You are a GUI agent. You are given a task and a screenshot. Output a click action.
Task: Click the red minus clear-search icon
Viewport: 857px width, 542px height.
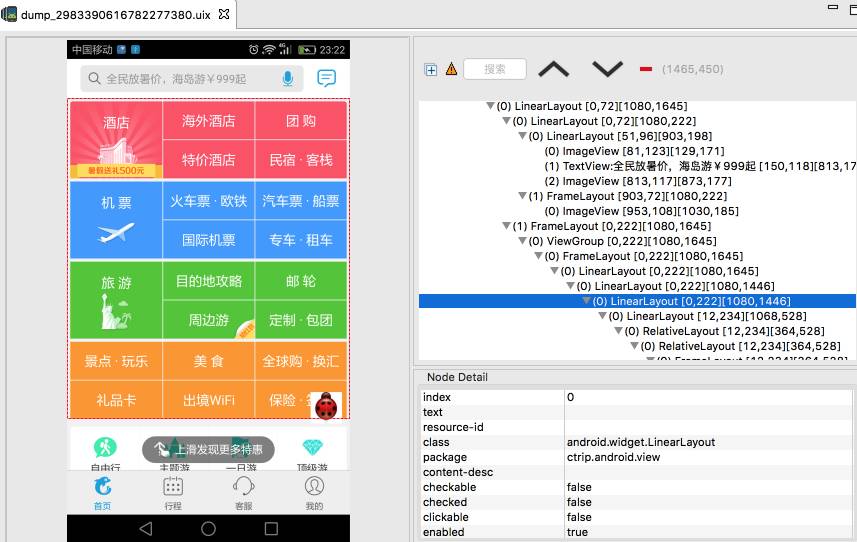click(x=646, y=69)
